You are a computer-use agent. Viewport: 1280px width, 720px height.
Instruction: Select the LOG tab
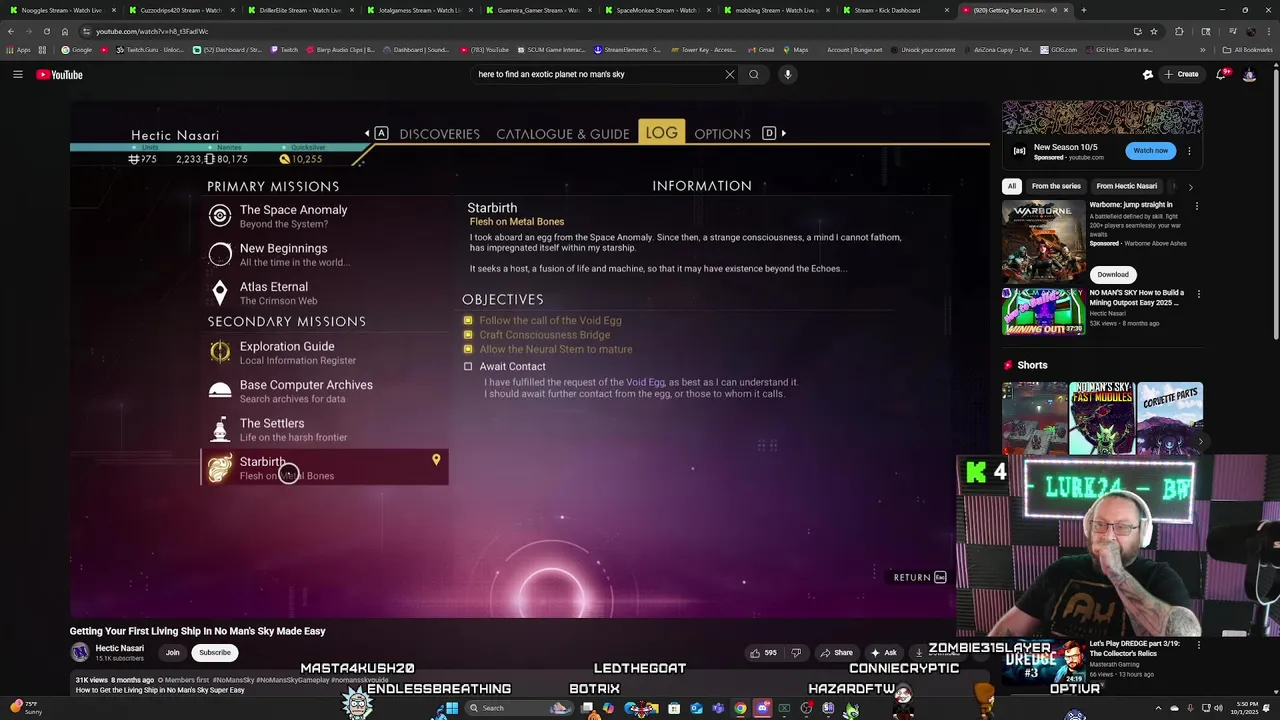(x=661, y=133)
